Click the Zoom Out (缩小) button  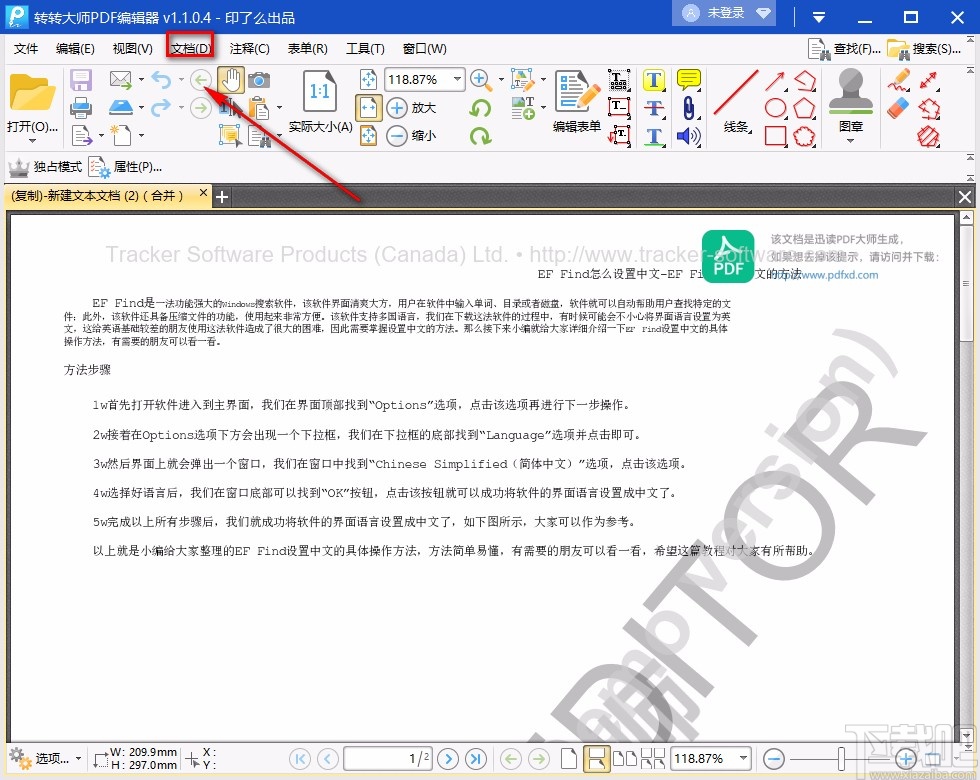pyautogui.click(x=411, y=135)
